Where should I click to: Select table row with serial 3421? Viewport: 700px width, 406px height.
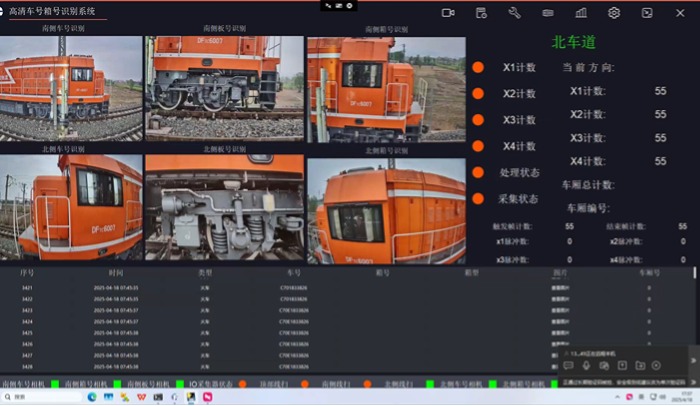tap(27, 287)
